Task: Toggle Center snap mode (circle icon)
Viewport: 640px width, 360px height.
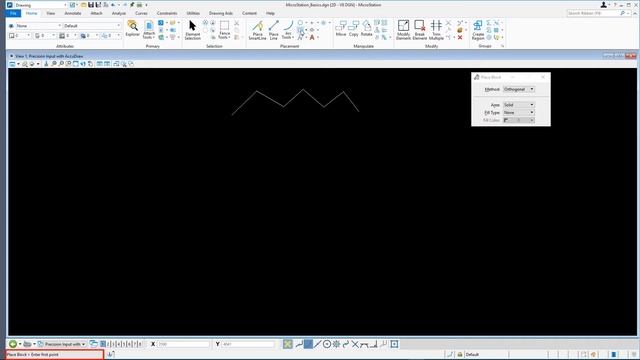Action: (x=327, y=344)
